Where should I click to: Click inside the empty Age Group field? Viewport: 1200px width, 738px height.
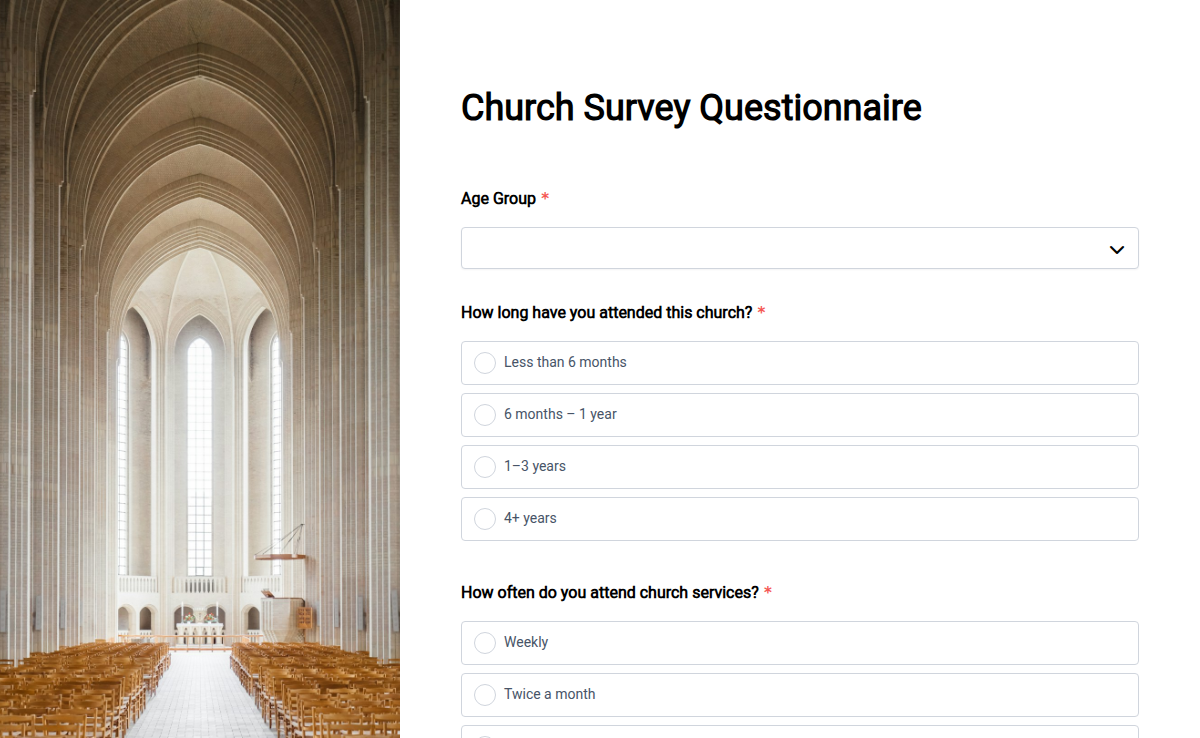click(700, 247)
